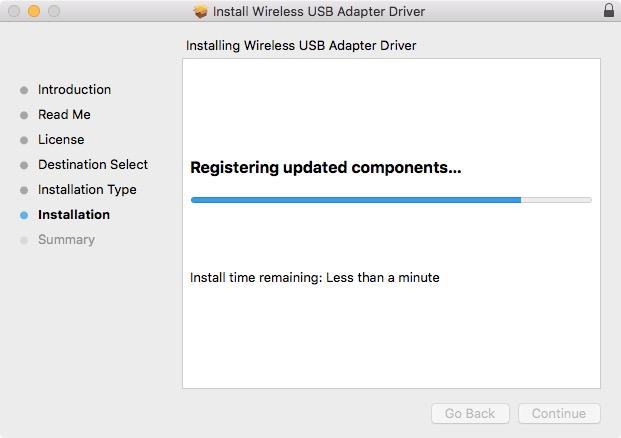621x438 pixels.
Task: Click the Continue button
Action: (559, 413)
